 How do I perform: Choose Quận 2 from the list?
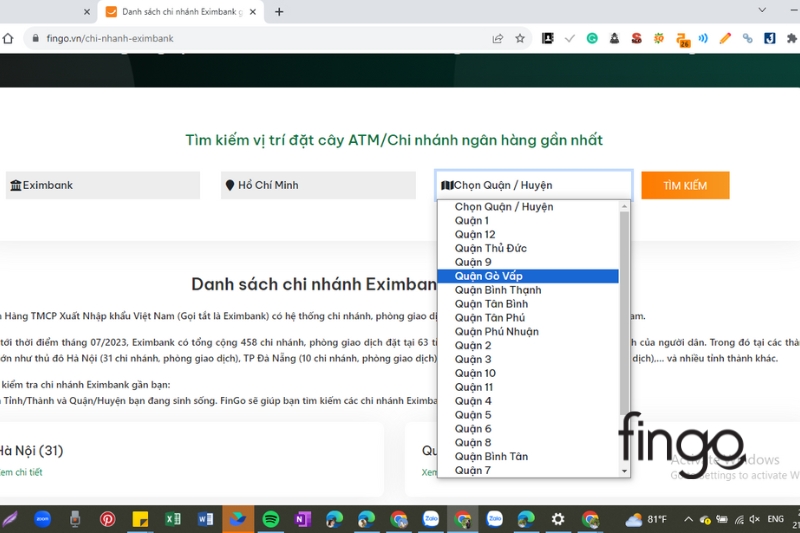[x=528, y=345]
